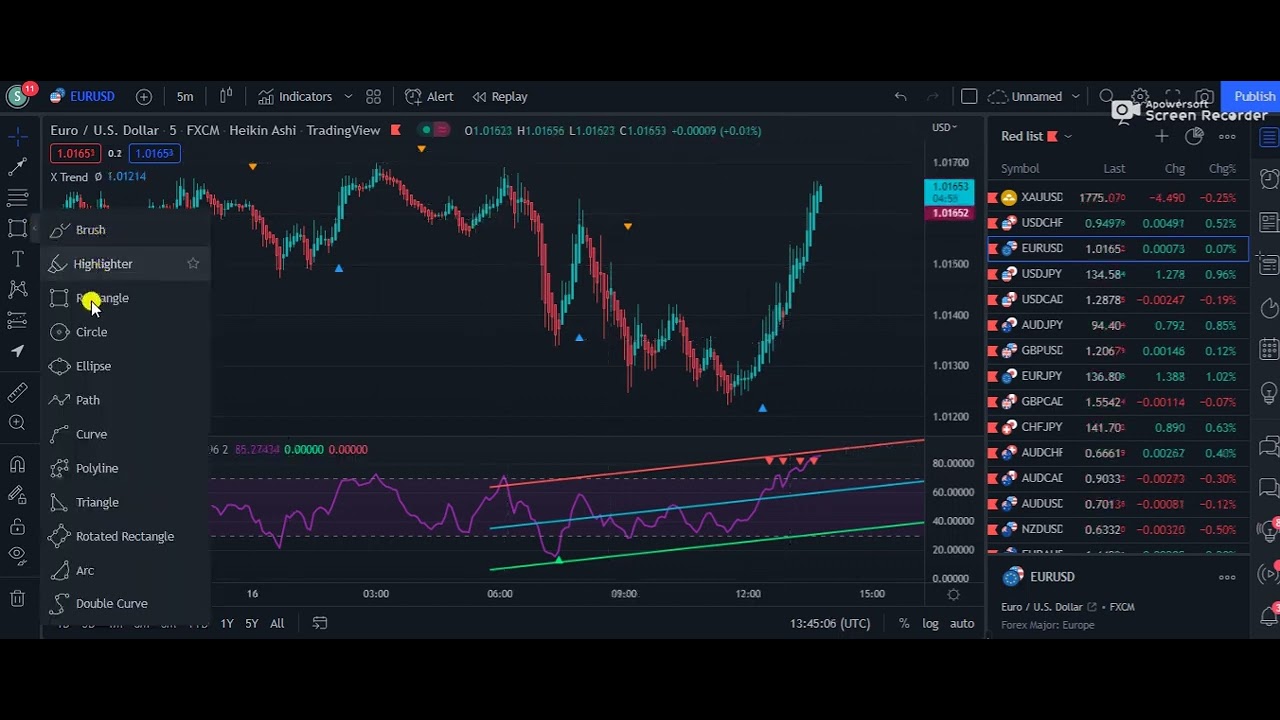This screenshot has height=720, width=1280.
Task: Expand the favorite indicators dropdown arrow
Action: coord(348,97)
